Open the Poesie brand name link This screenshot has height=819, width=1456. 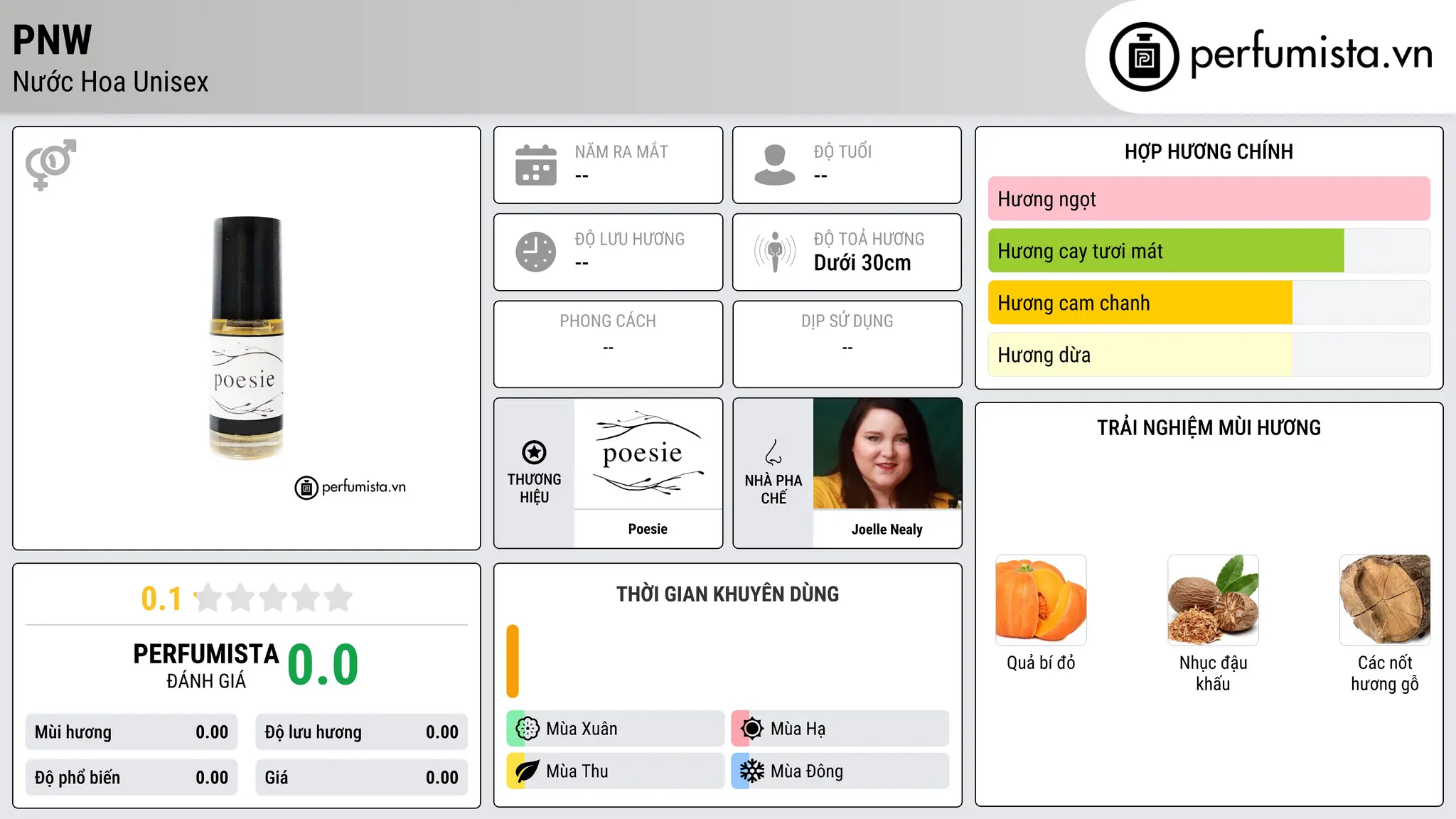coord(648,529)
